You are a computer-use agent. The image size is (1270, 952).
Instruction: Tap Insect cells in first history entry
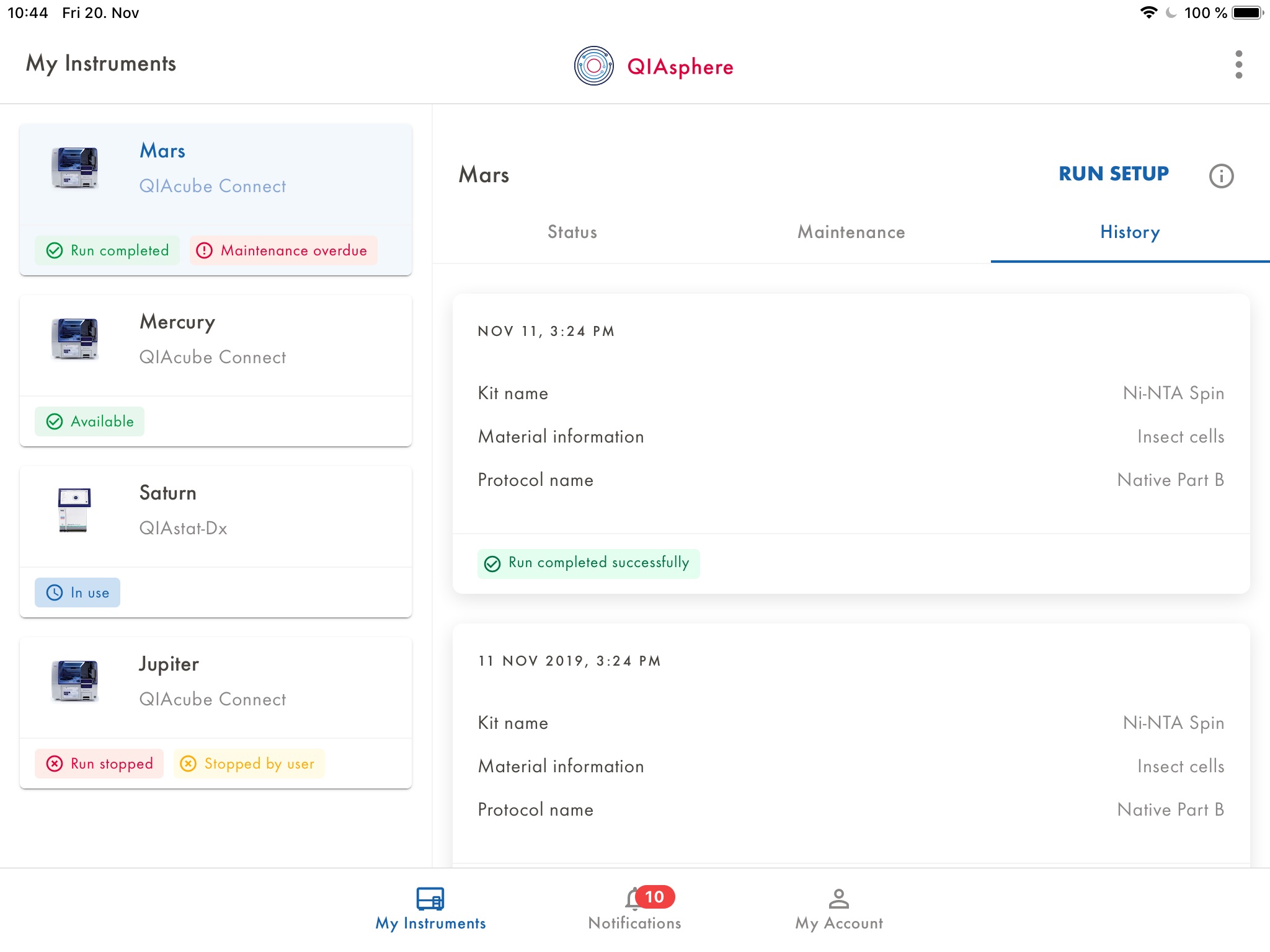tap(1181, 436)
